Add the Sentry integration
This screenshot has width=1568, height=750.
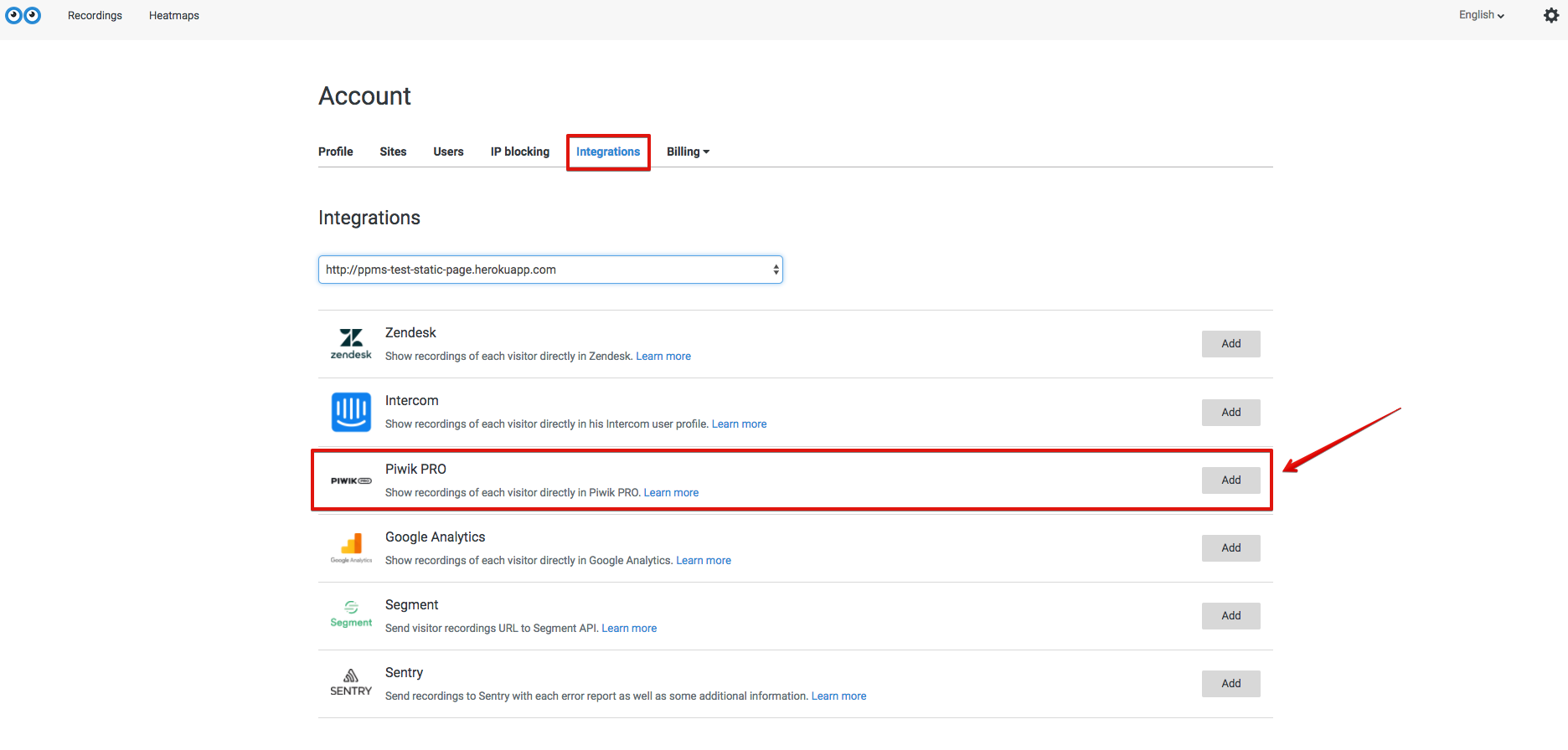click(x=1231, y=684)
